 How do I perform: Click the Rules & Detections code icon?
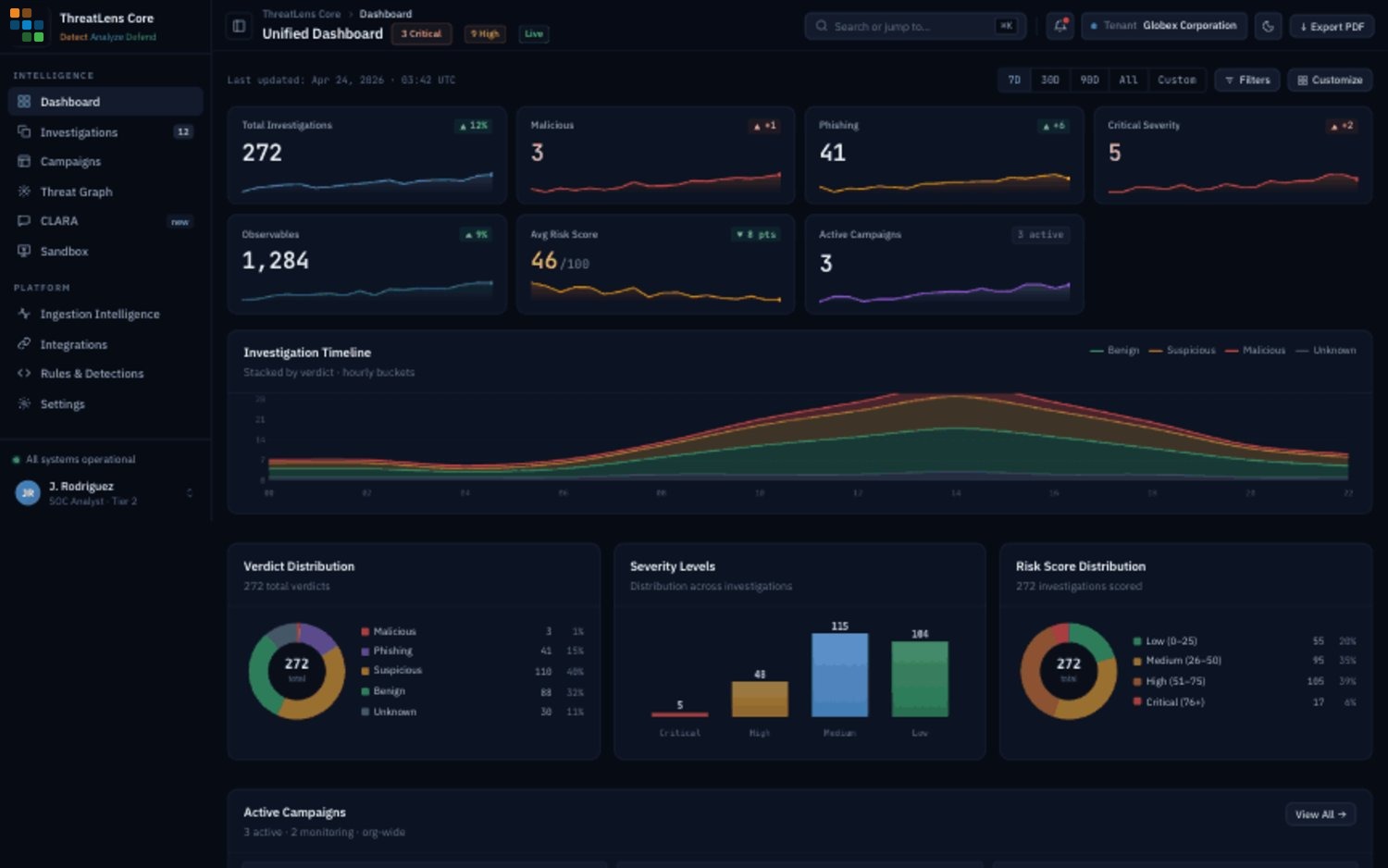coord(24,374)
